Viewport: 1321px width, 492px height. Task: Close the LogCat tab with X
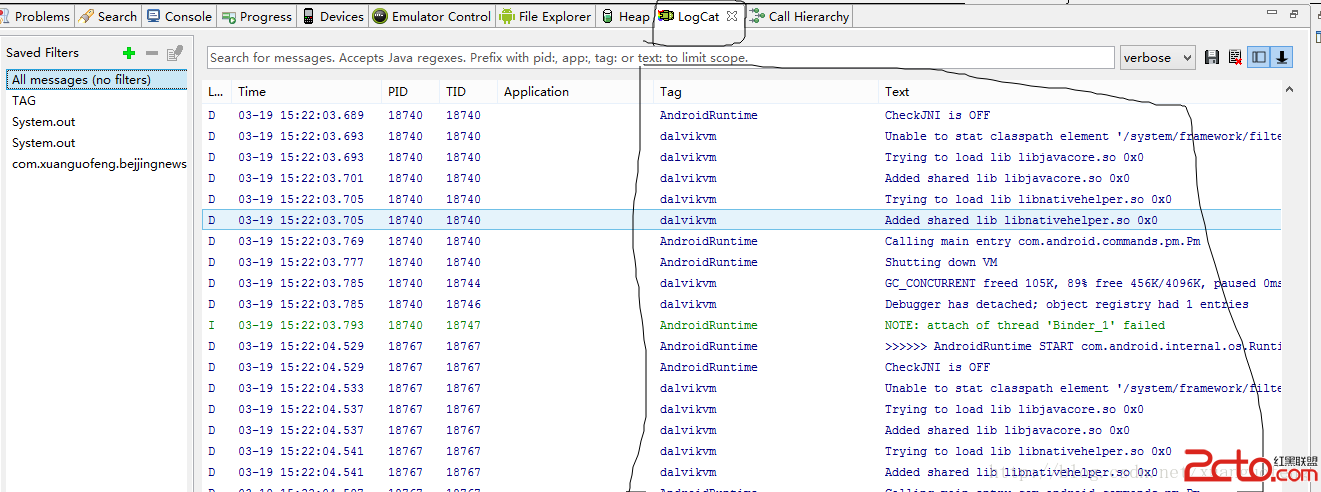point(732,16)
